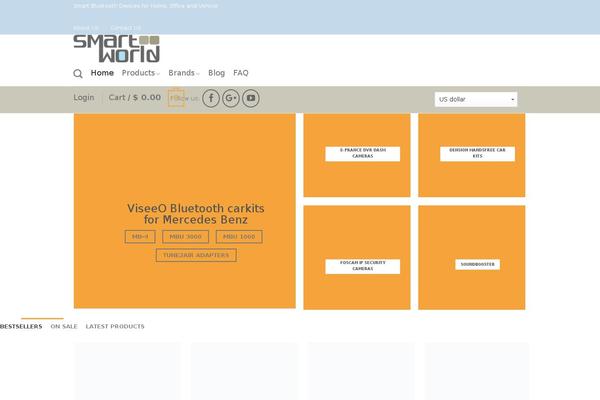
Task: Open the search magnifier icon
Action: tap(78, 73)
